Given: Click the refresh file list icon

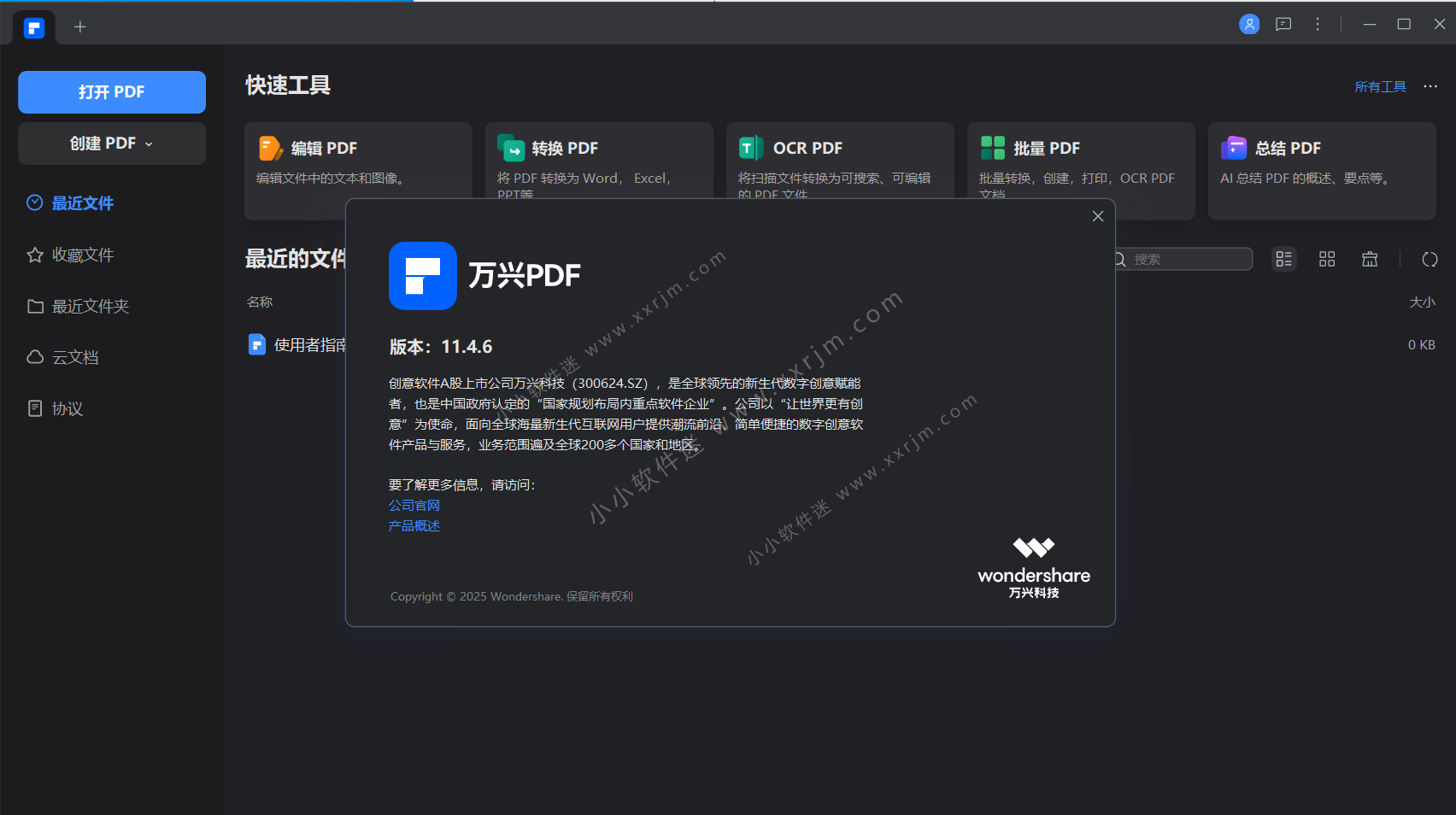Looking at the screenshot, I should click(x=1430, y=259).
